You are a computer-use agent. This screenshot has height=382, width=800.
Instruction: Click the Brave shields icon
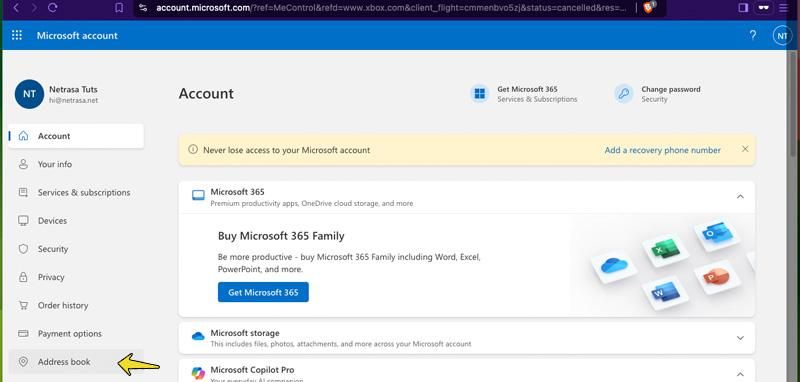coord(649,7)
